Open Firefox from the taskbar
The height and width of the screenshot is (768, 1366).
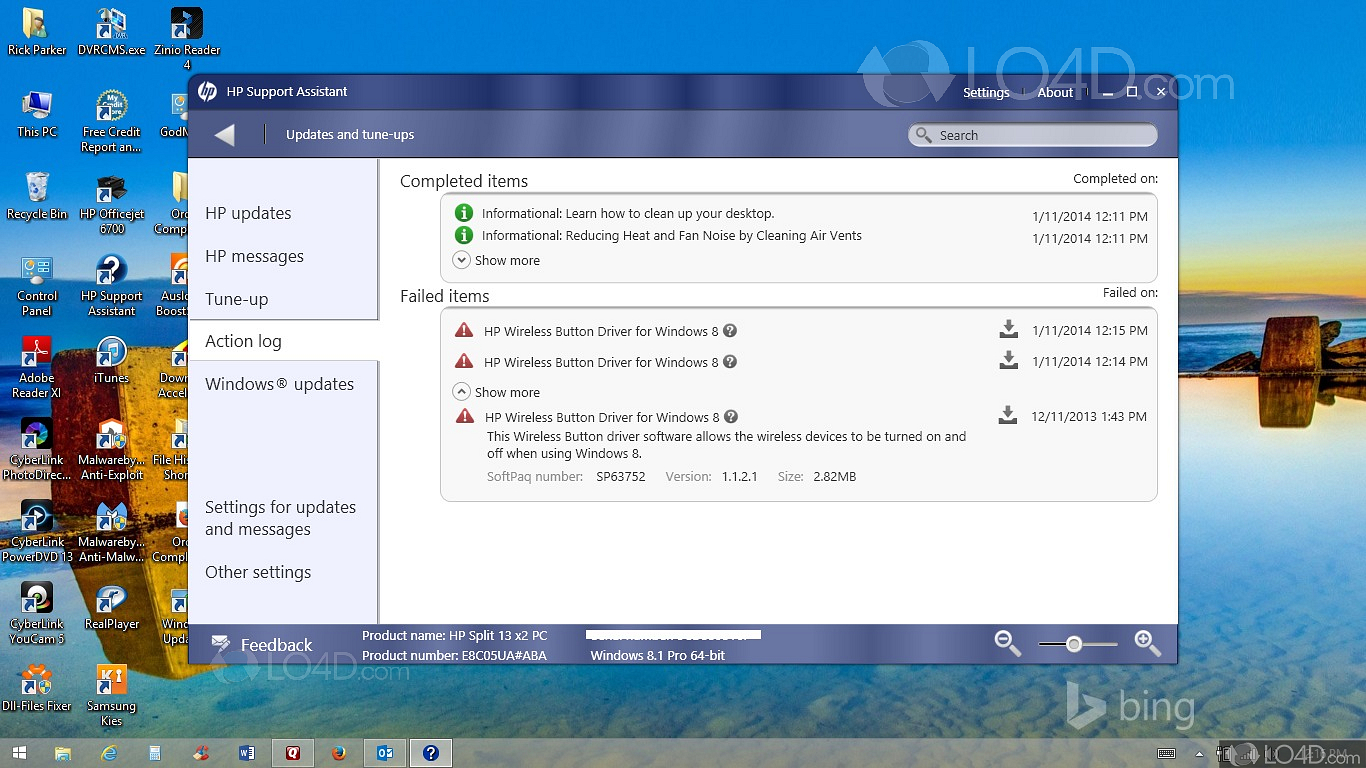pos(338,753)
